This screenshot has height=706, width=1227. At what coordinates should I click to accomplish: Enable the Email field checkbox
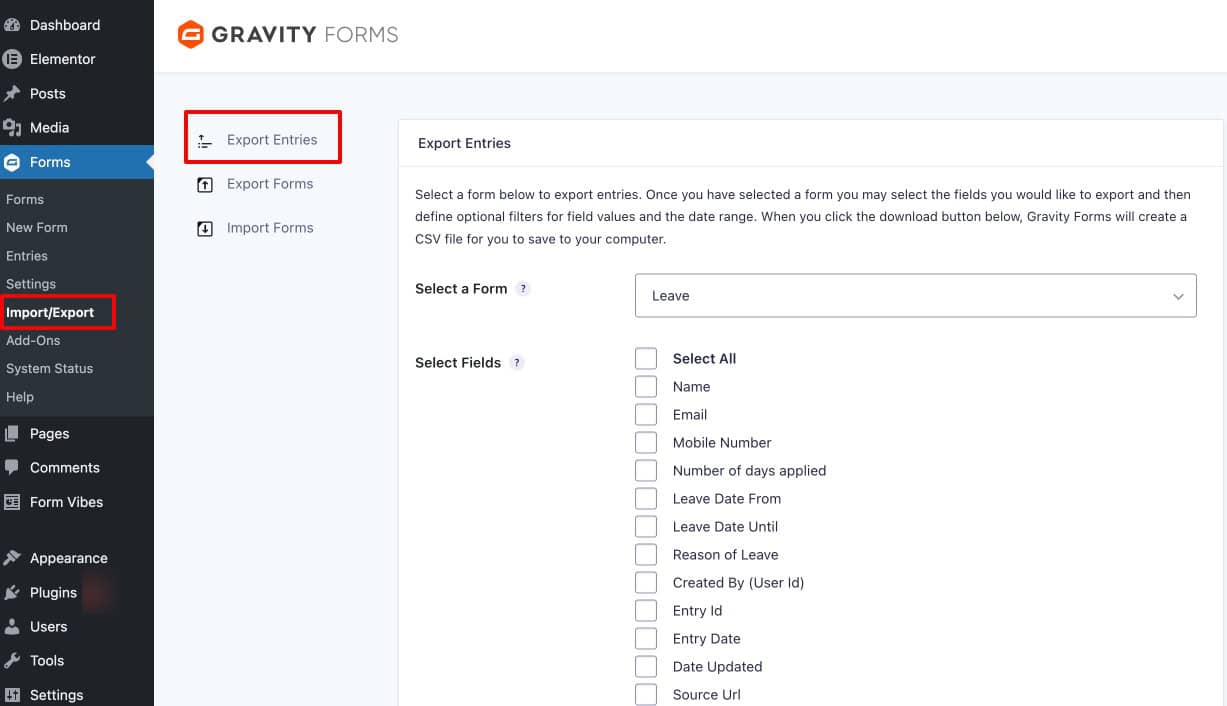click(x=646, y=414)
